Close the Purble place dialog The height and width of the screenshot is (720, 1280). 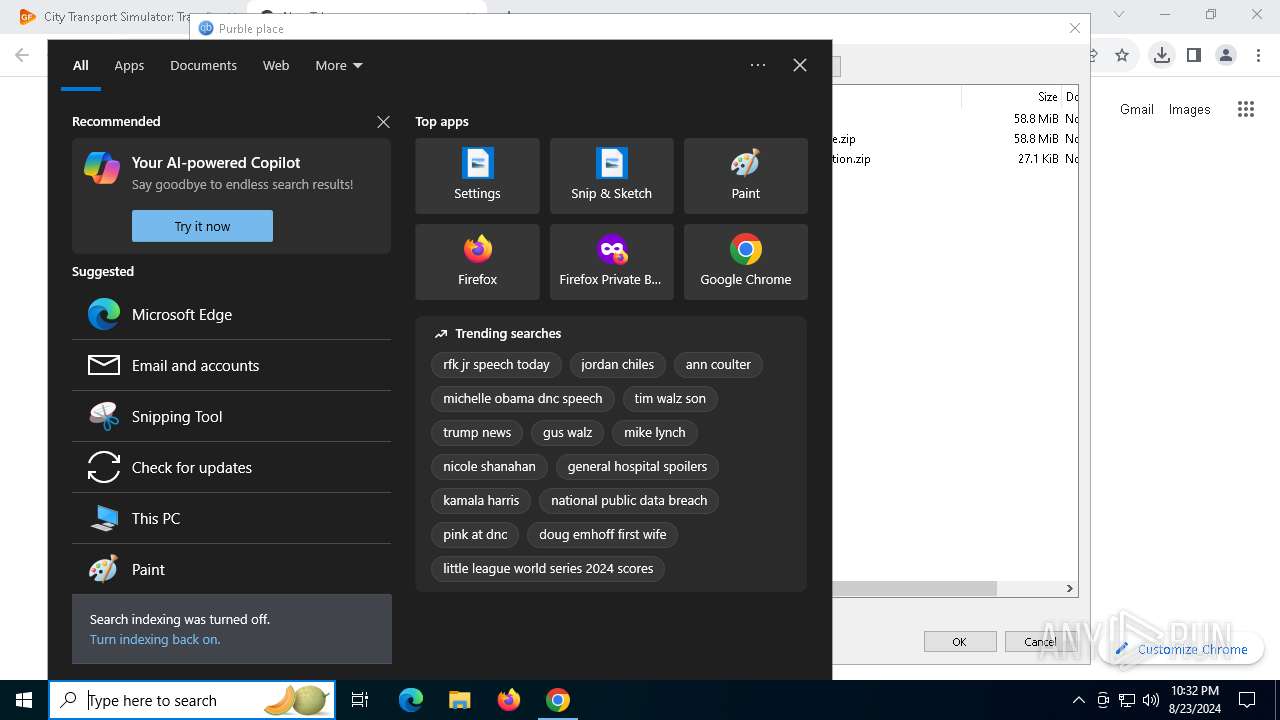pos(1075,28)
